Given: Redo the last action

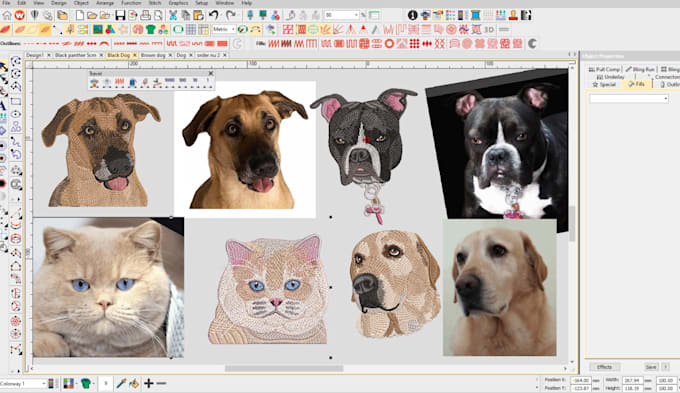Looking at the screenshot, I should click(231, 16).
